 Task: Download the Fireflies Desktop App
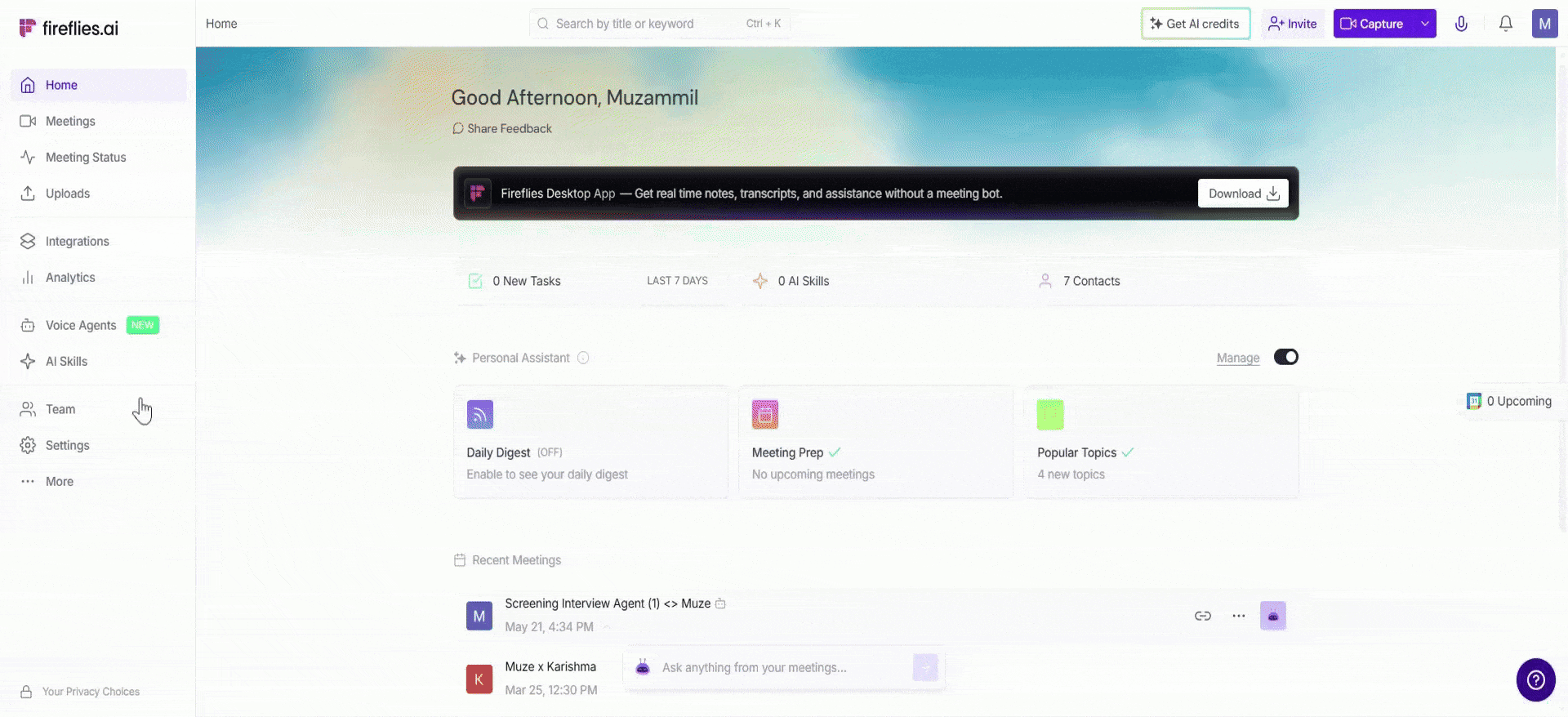[x=1243, y=194]
